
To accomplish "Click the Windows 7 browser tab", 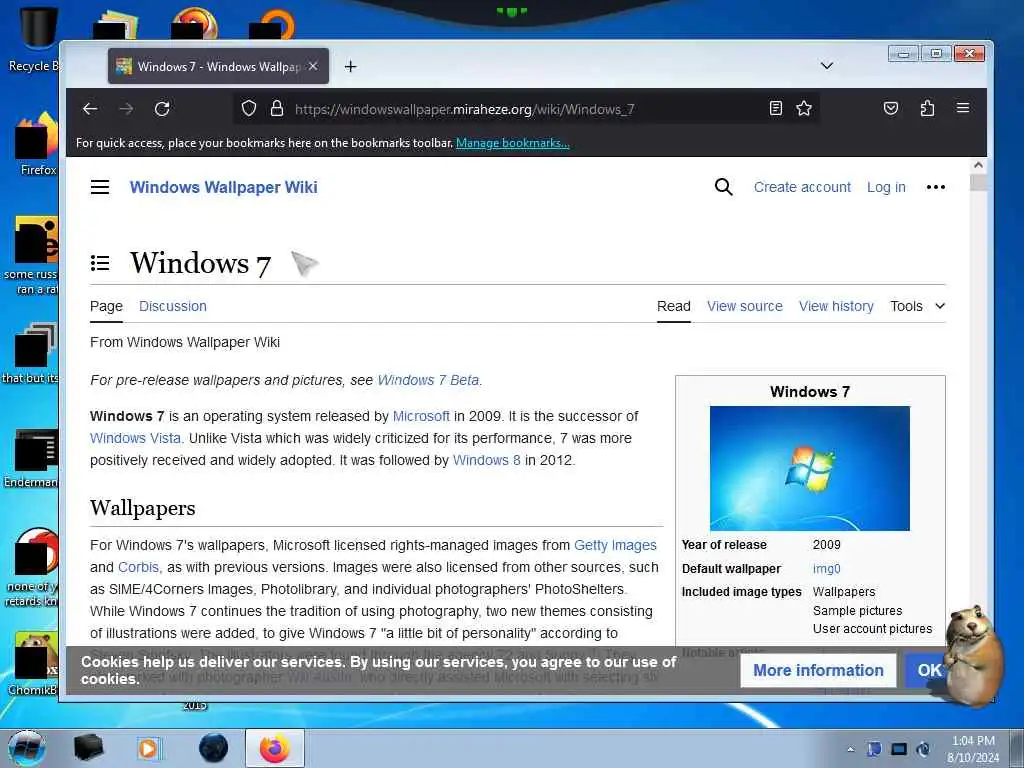I will coord(218,66).
